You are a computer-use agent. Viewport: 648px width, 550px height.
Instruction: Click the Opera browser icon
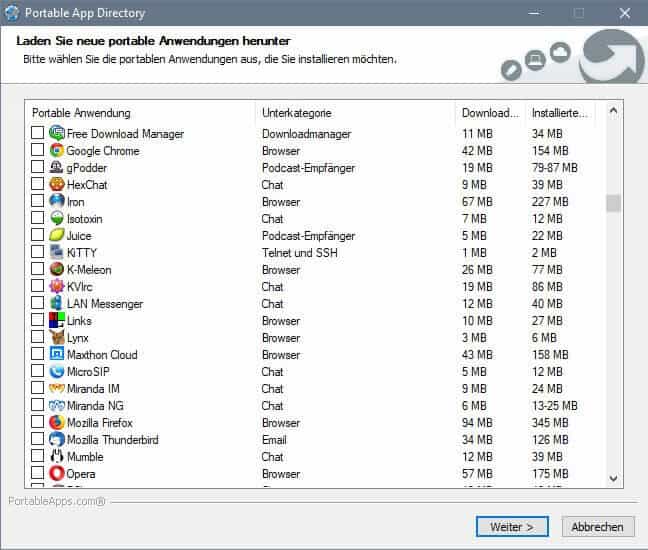click(57, 474)
